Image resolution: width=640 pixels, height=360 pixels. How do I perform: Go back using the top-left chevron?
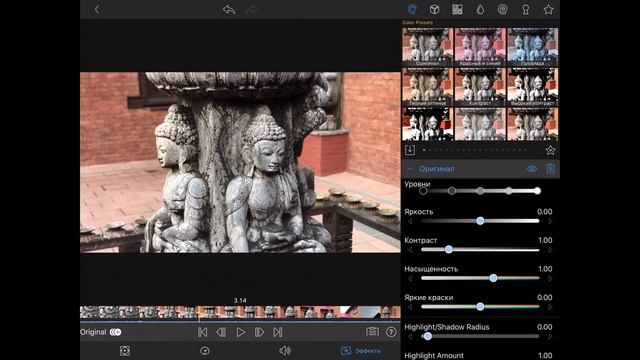[x=97, y=9]
